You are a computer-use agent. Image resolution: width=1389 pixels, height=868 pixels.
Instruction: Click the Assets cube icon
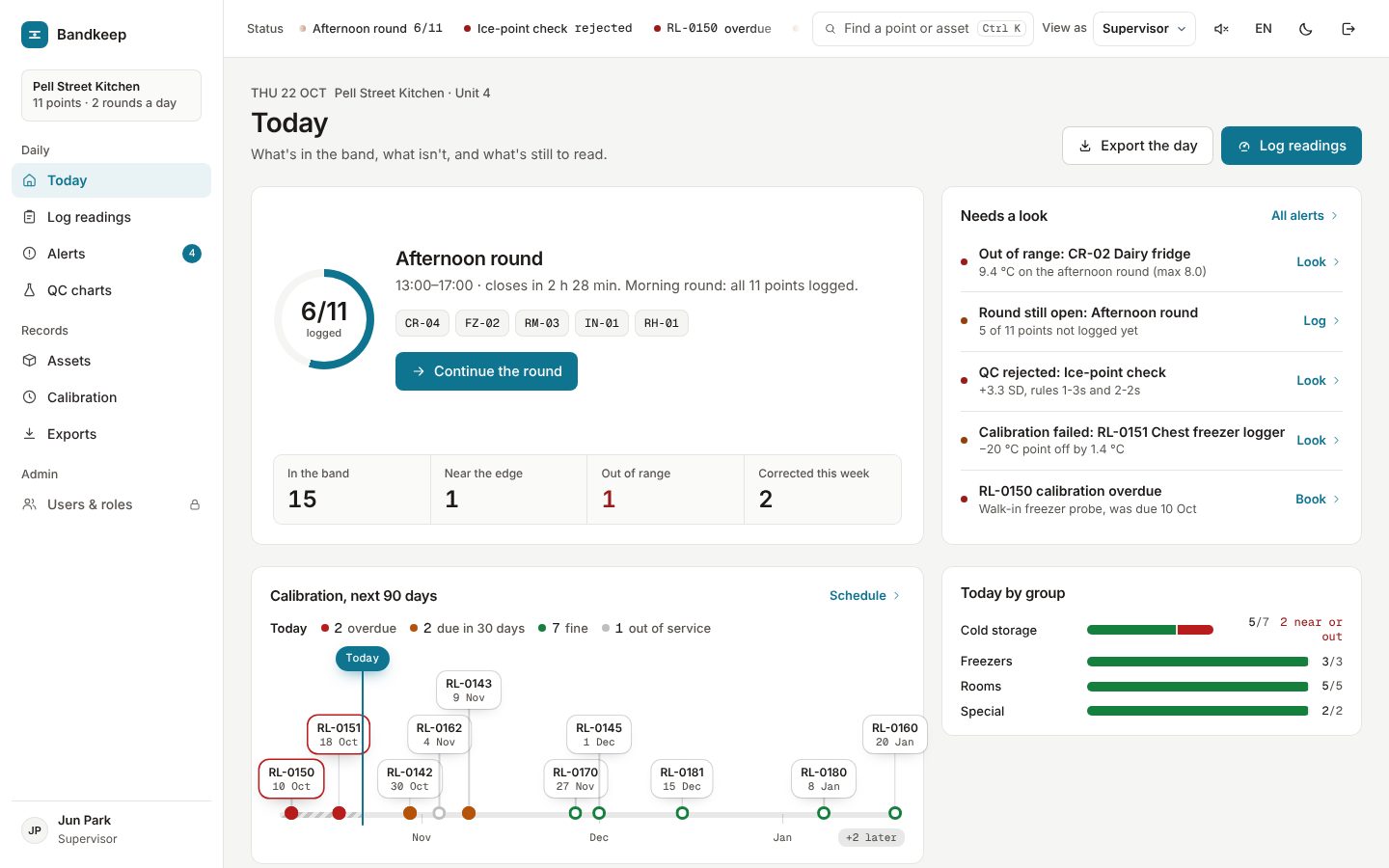30,361
